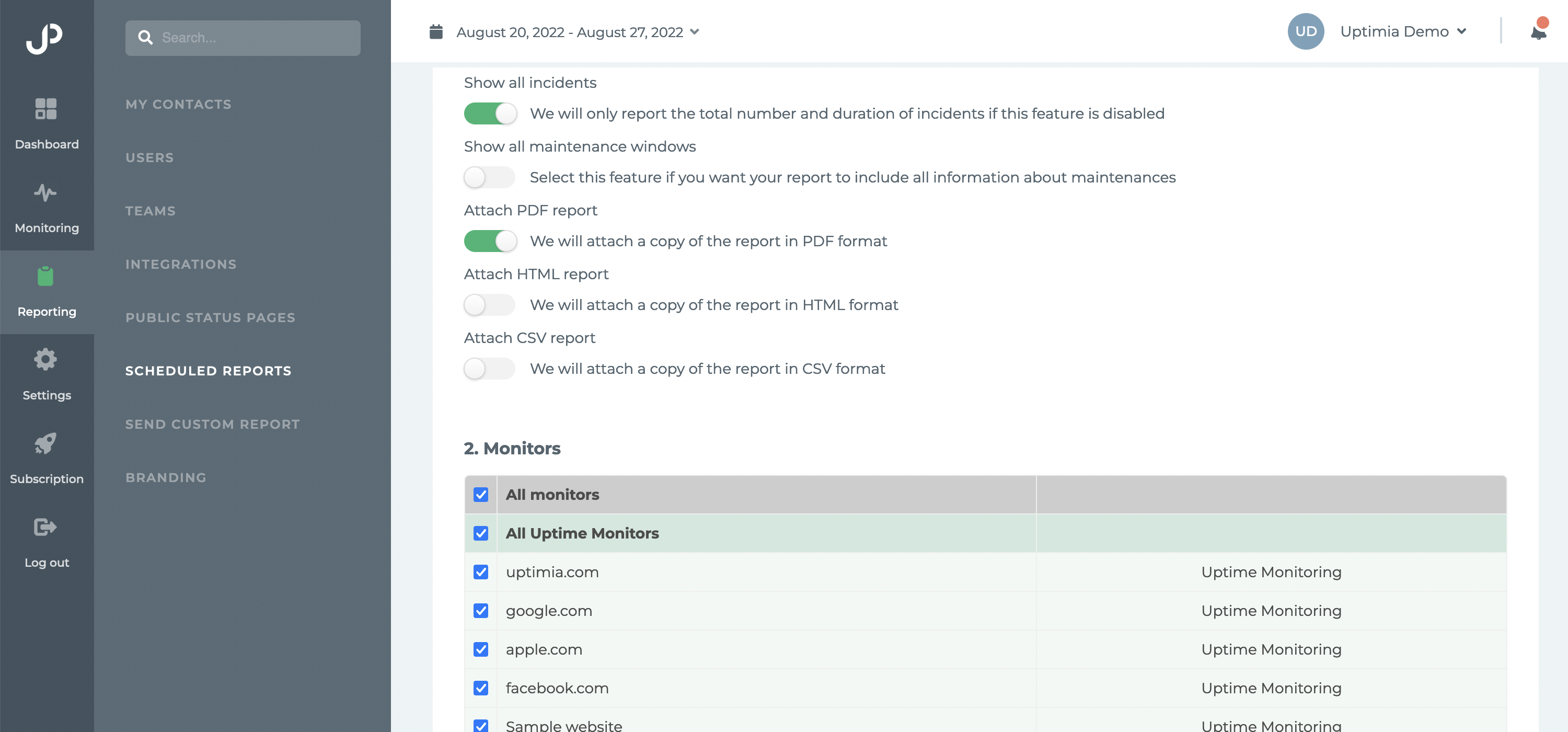1568x732 pixels.
Task: Click the Log out label
Action: pyautogui.click(x=47, y=563)
